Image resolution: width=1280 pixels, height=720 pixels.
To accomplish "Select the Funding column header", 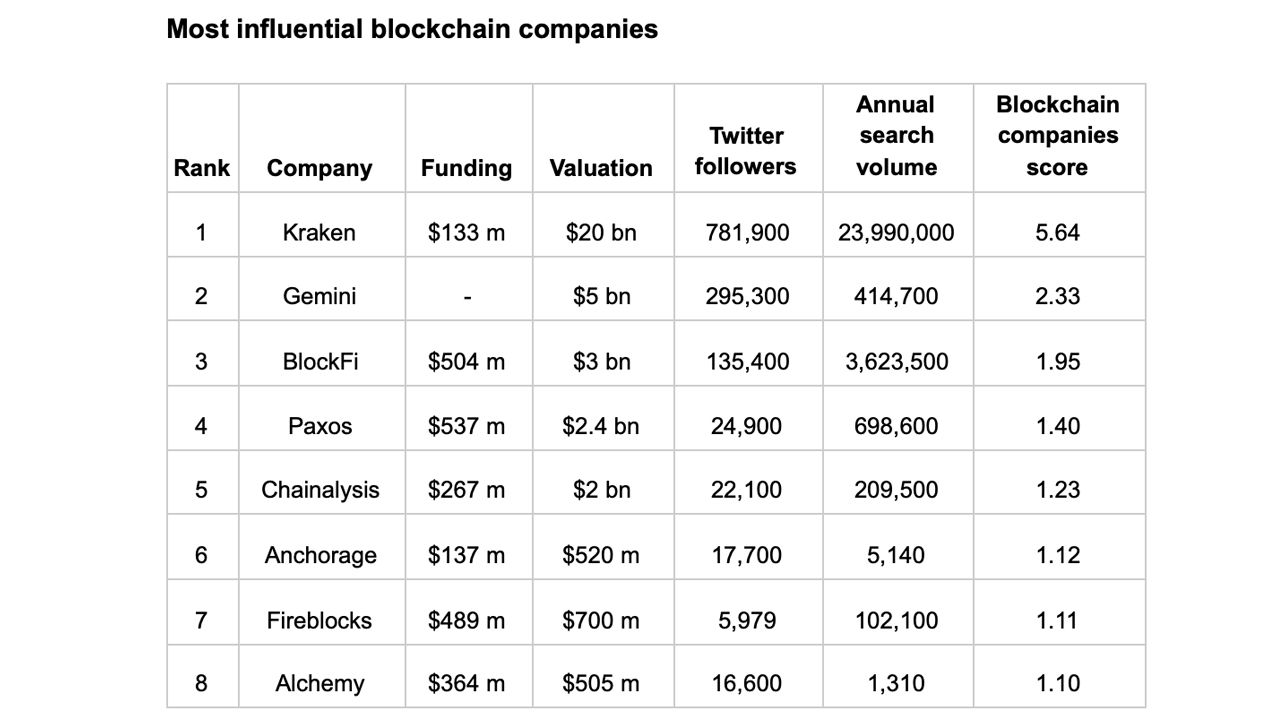I will click(x=466, y=168).
